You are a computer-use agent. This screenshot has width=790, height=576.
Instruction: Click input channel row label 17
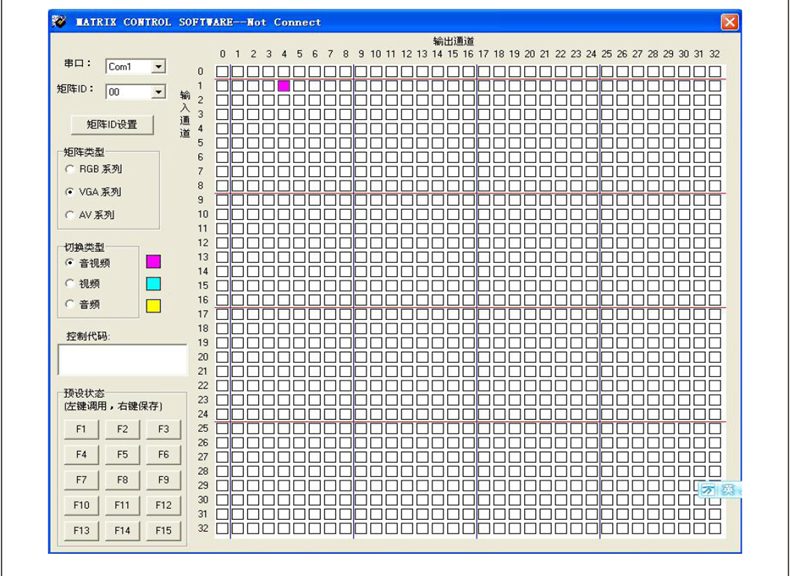click(x=203, y=314)
